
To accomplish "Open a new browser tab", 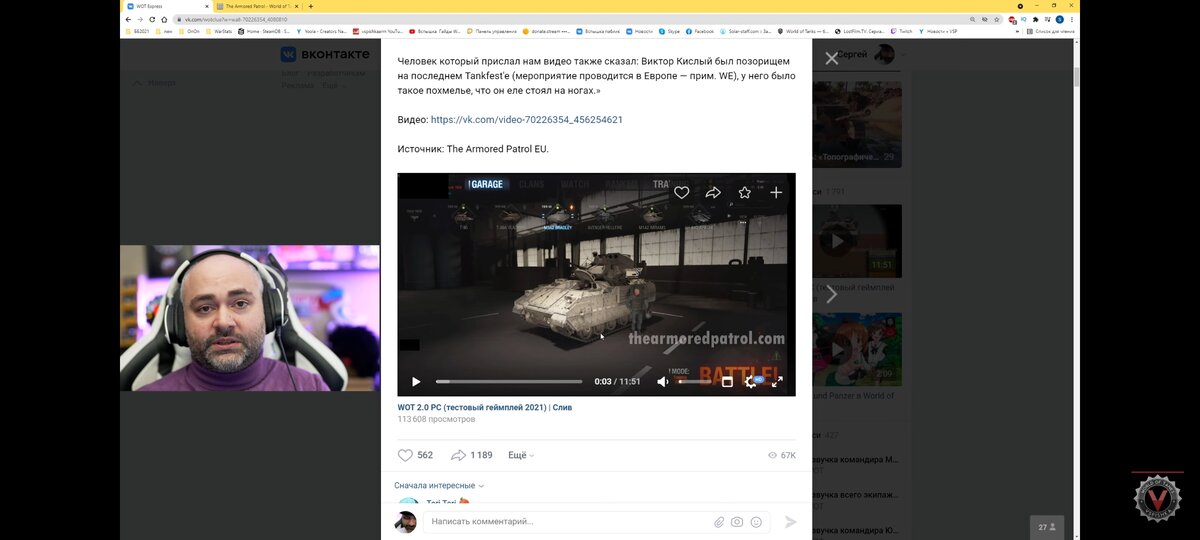I will [311, 6].
